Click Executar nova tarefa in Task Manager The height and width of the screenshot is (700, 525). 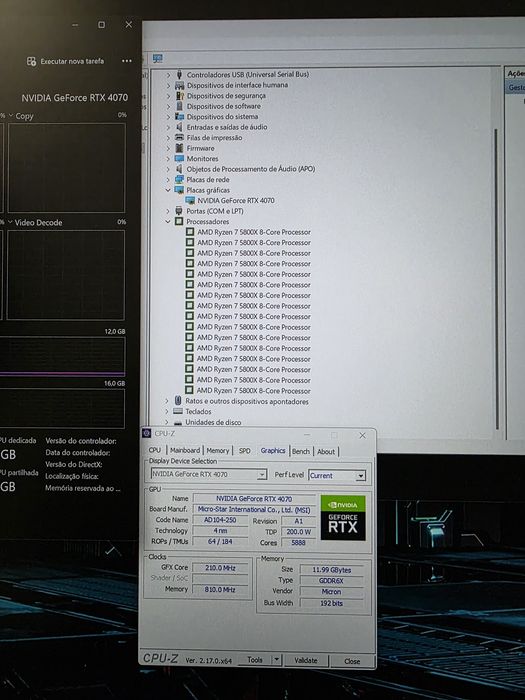point(66,61)
